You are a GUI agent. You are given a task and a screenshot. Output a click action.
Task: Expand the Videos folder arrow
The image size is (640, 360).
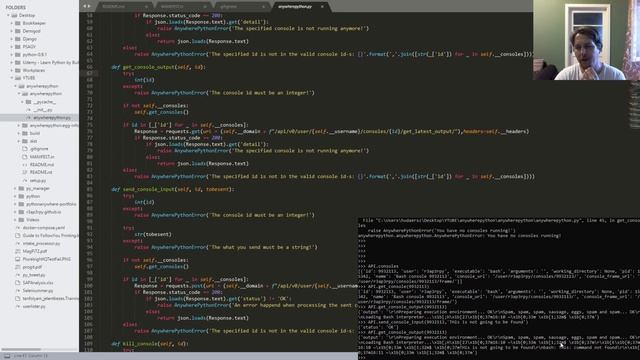(x=16, y=220)
